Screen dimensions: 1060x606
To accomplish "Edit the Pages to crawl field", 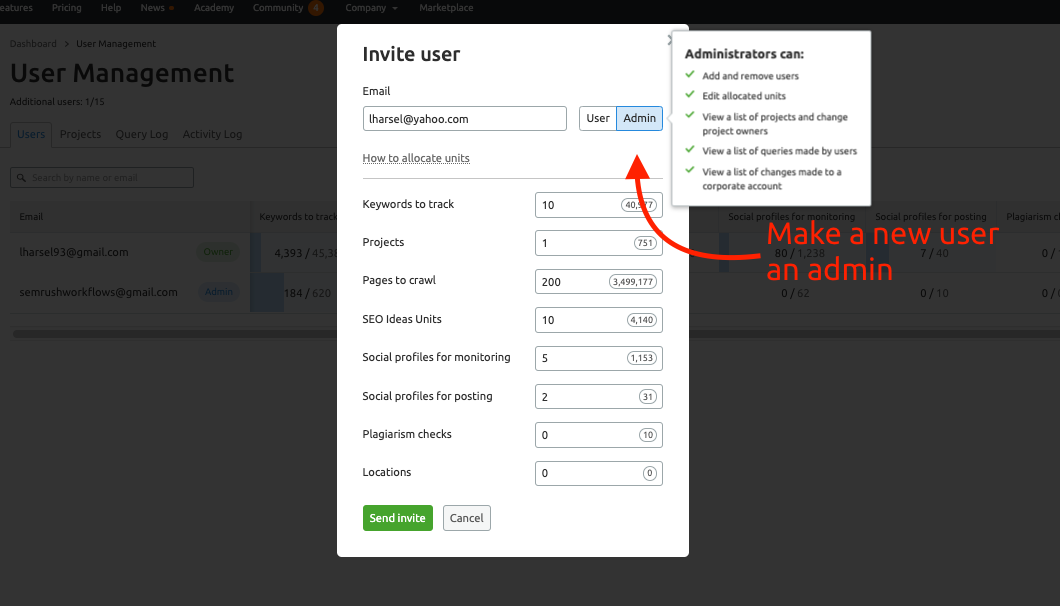I will tap(598, 281).
